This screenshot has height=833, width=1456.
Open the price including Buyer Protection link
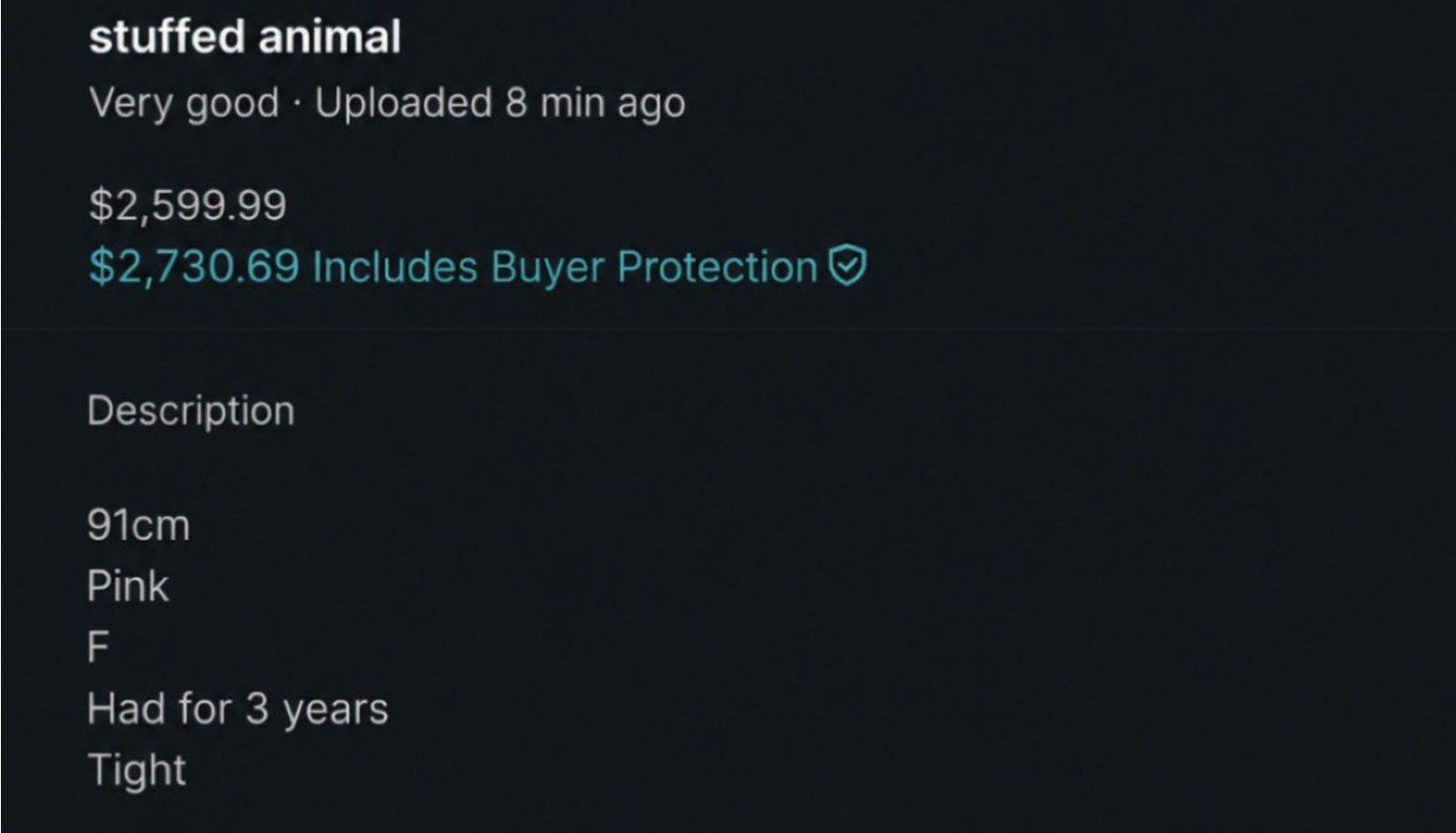click(x=478, y=266)
